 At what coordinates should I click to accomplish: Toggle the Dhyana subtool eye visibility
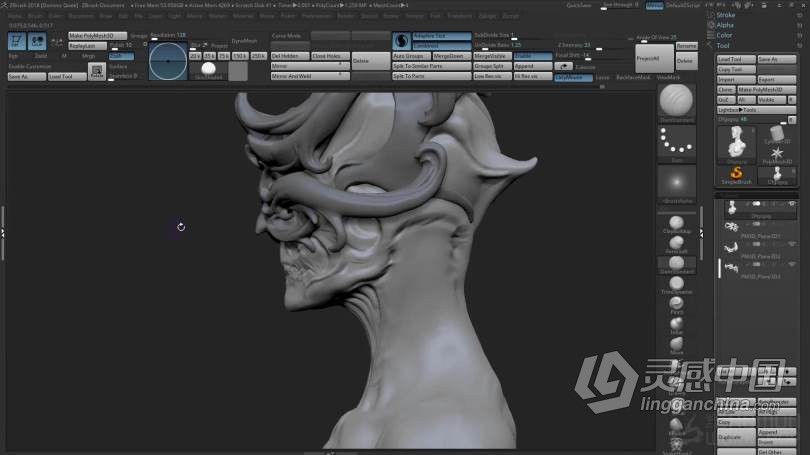tap(791, 204)
